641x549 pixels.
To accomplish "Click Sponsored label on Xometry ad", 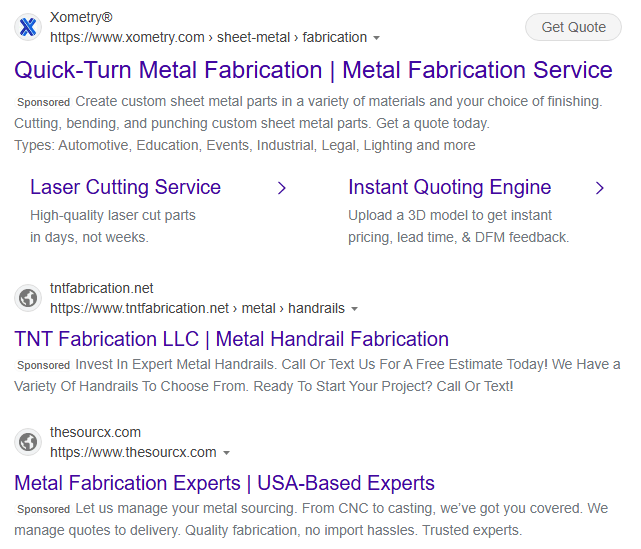I will point(43,102).
